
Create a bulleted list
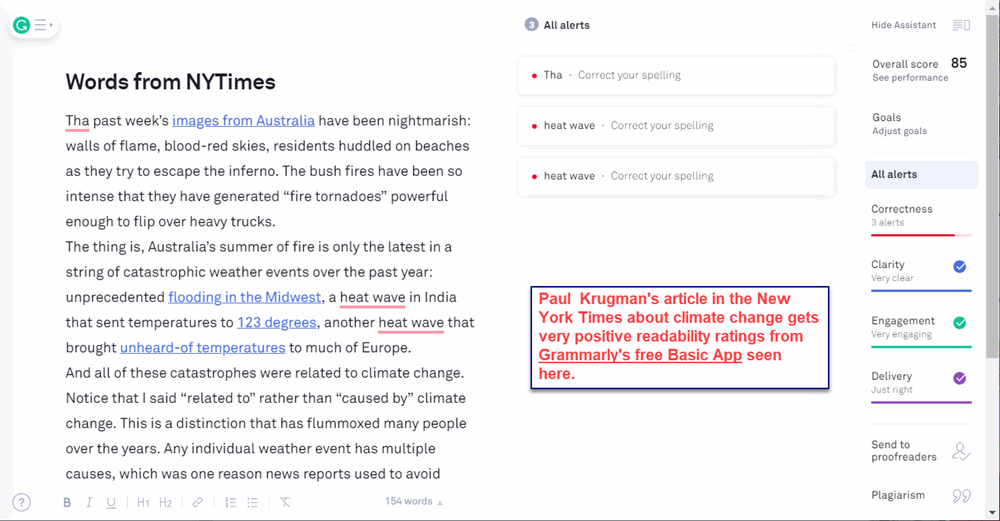coord(253,503)
